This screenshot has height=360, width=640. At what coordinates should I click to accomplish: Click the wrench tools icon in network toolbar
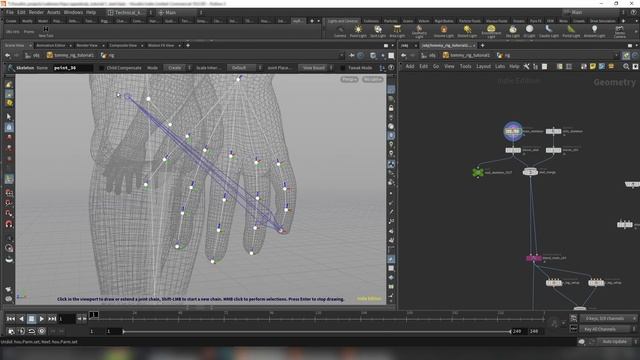point(527,67)
